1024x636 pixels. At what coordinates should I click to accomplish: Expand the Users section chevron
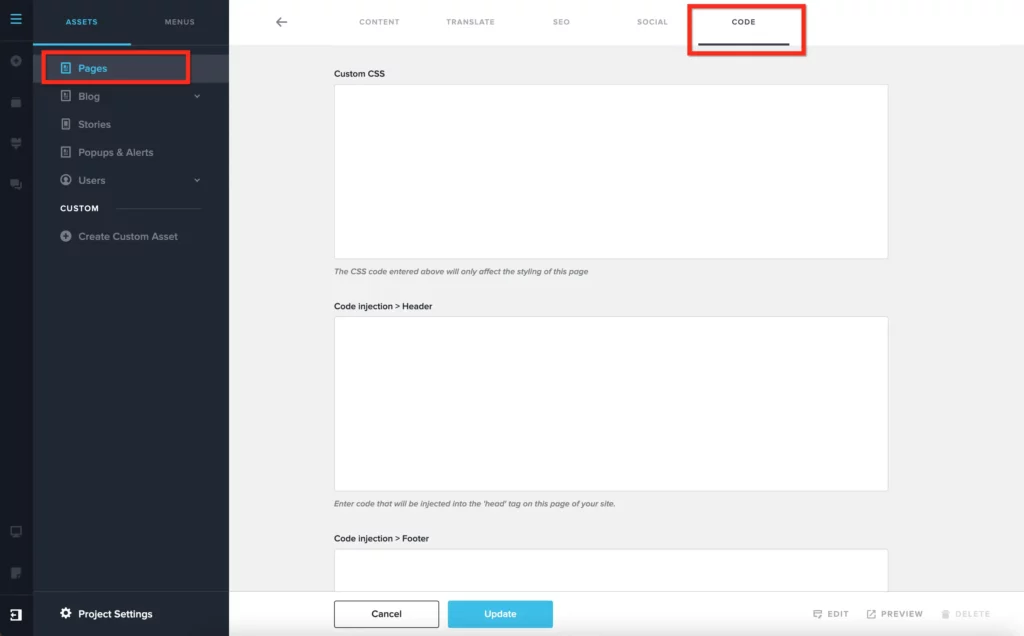[x=195, y=180]
